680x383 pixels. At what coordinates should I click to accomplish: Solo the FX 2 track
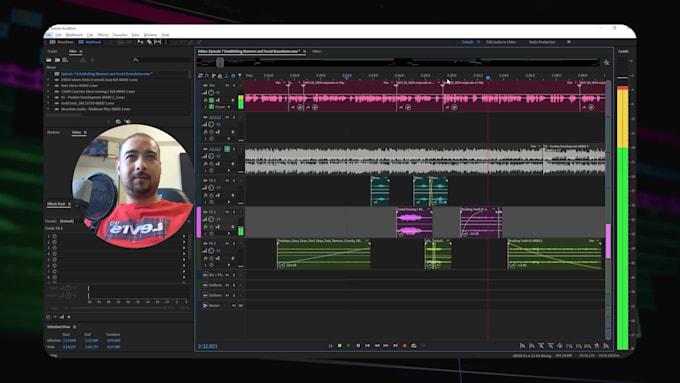pyautogui.click(x=234, y=212)
